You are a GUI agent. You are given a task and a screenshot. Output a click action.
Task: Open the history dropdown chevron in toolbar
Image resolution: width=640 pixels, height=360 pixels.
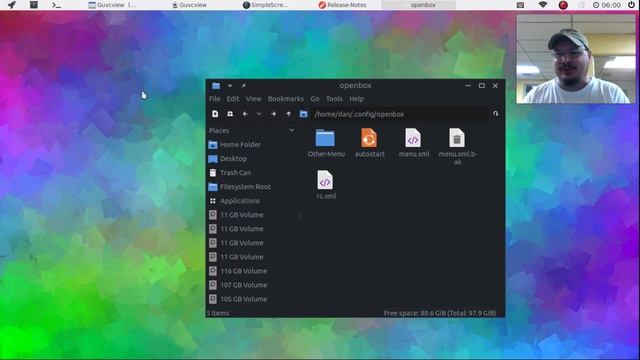(259, 114)
